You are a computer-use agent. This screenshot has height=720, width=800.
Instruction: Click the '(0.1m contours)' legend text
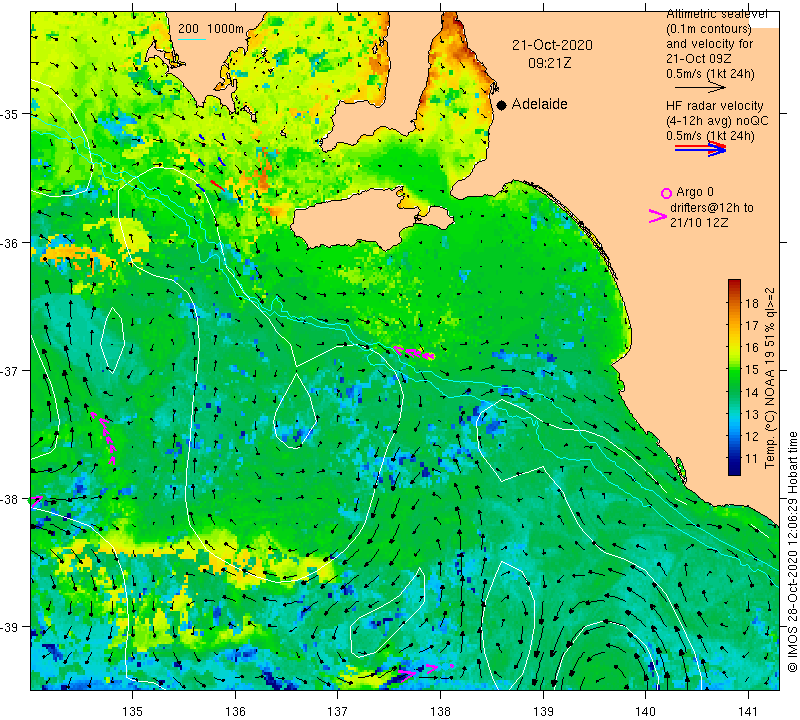click(709, 29)
